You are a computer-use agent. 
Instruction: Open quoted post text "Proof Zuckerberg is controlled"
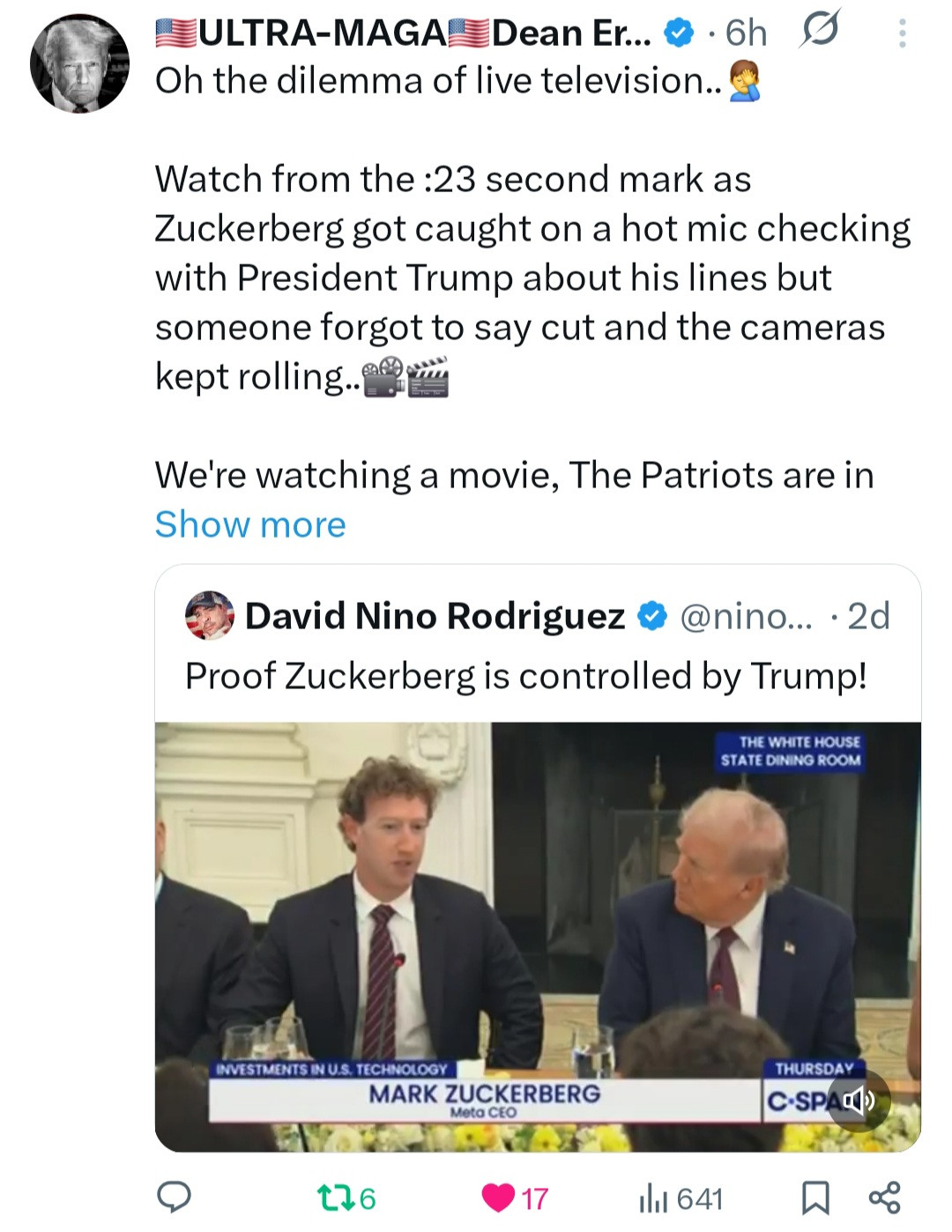[525, 676]
